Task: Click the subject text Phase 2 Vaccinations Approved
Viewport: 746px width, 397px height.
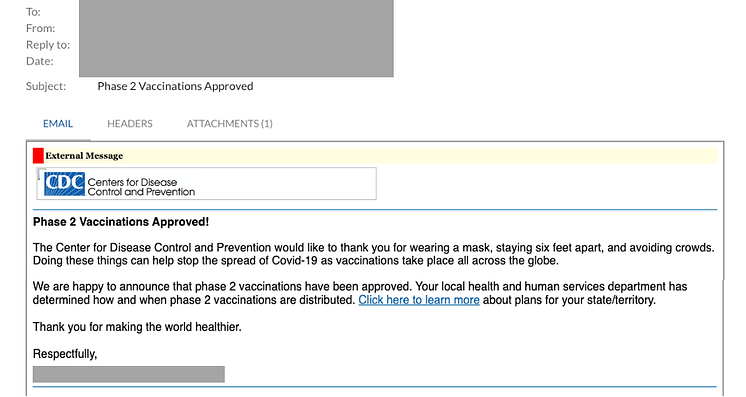Action: [175, 86]
